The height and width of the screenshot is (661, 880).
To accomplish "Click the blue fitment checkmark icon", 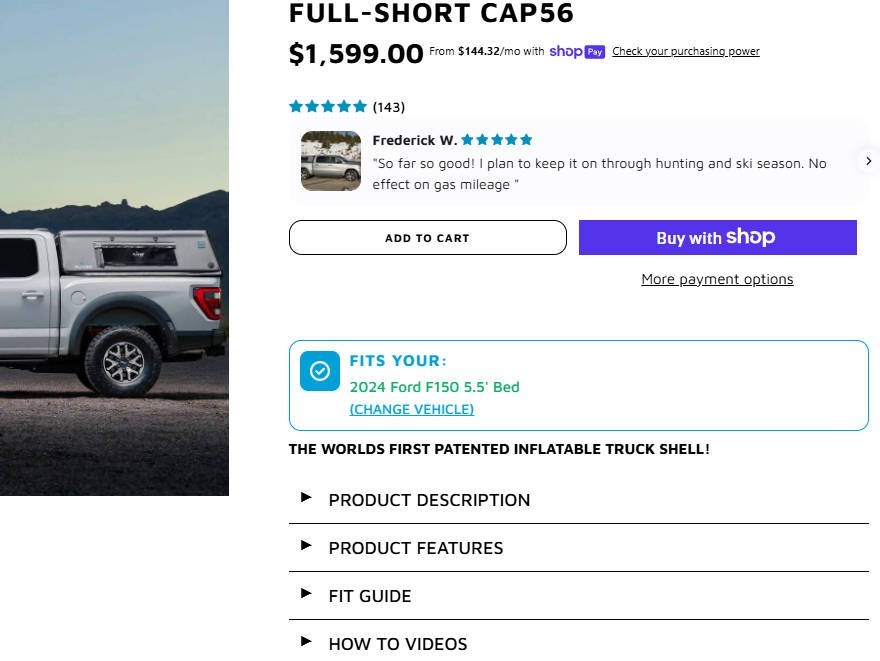I will [x=320, y=371].
